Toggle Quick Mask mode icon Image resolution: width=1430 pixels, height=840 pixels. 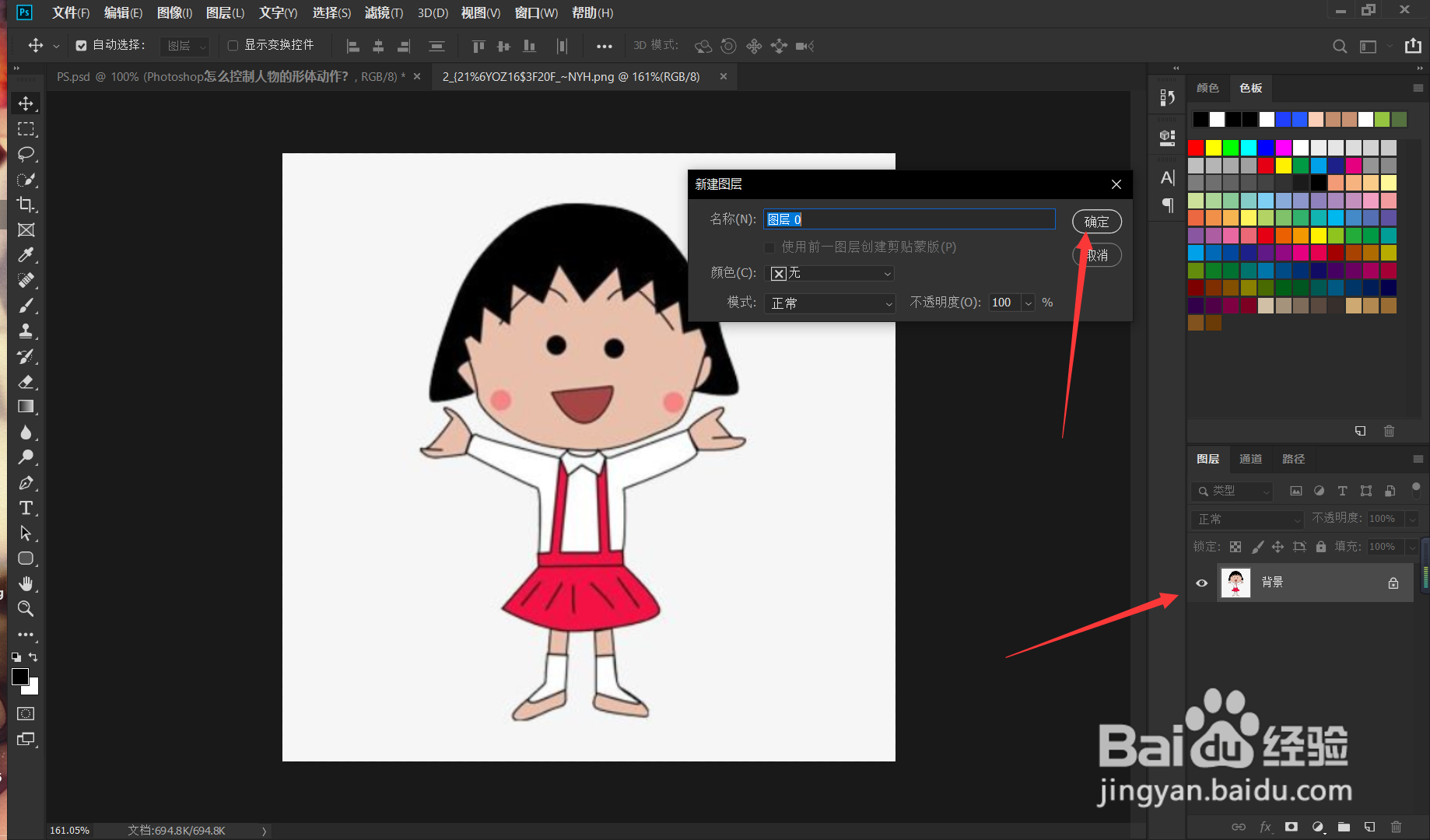pos(26,713)
